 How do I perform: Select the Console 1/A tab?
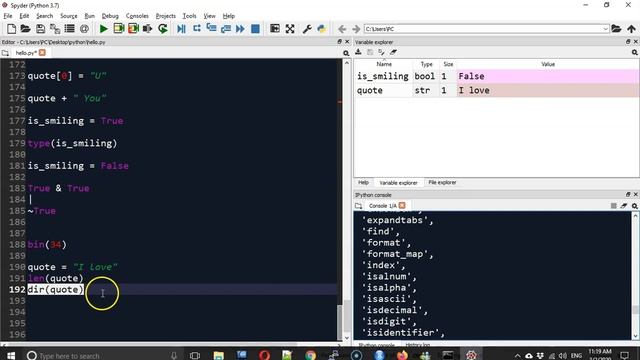tap(382, 206)
